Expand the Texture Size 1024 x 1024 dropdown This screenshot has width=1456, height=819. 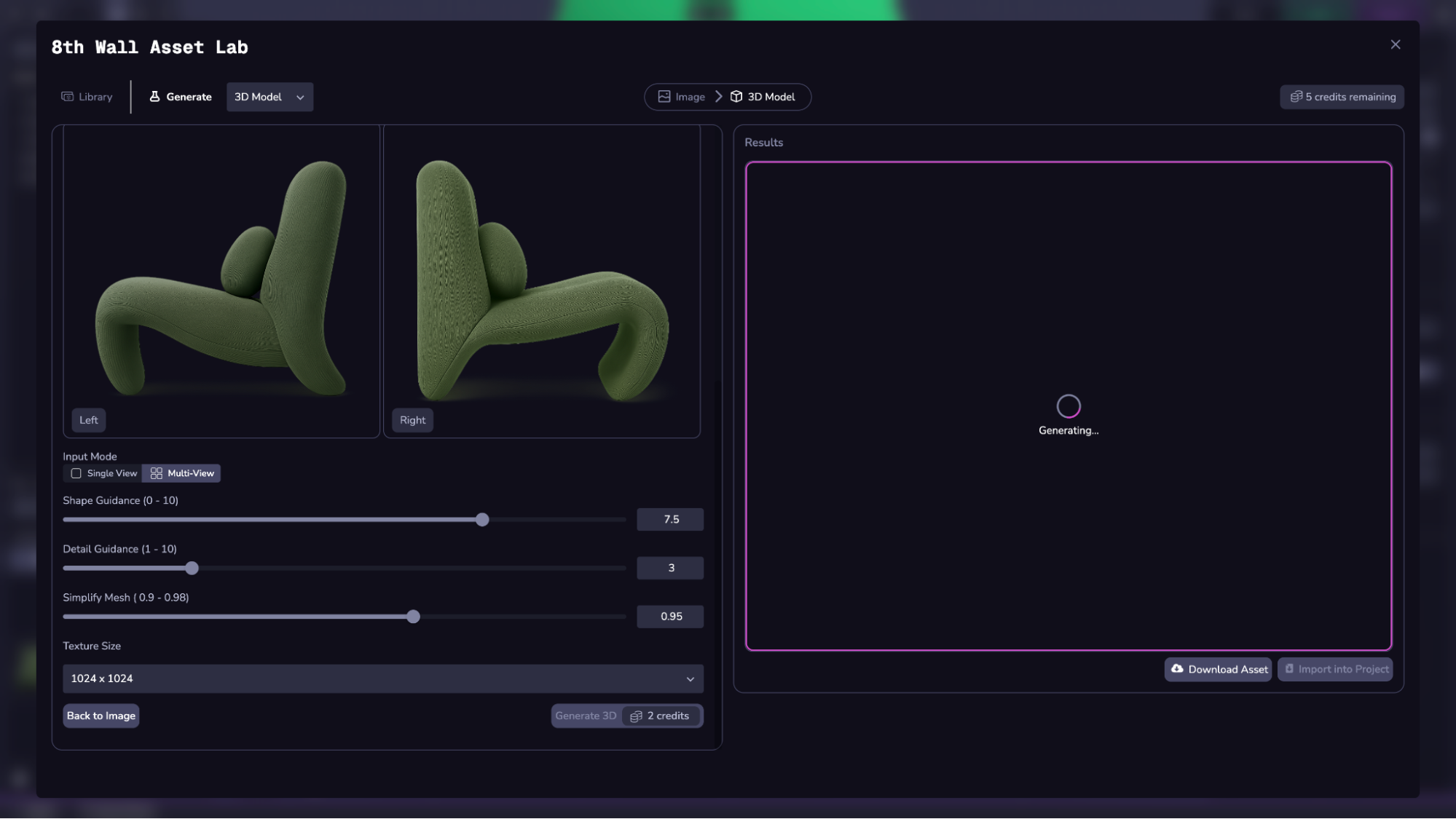pyautogui.click(x=382, y=678)
